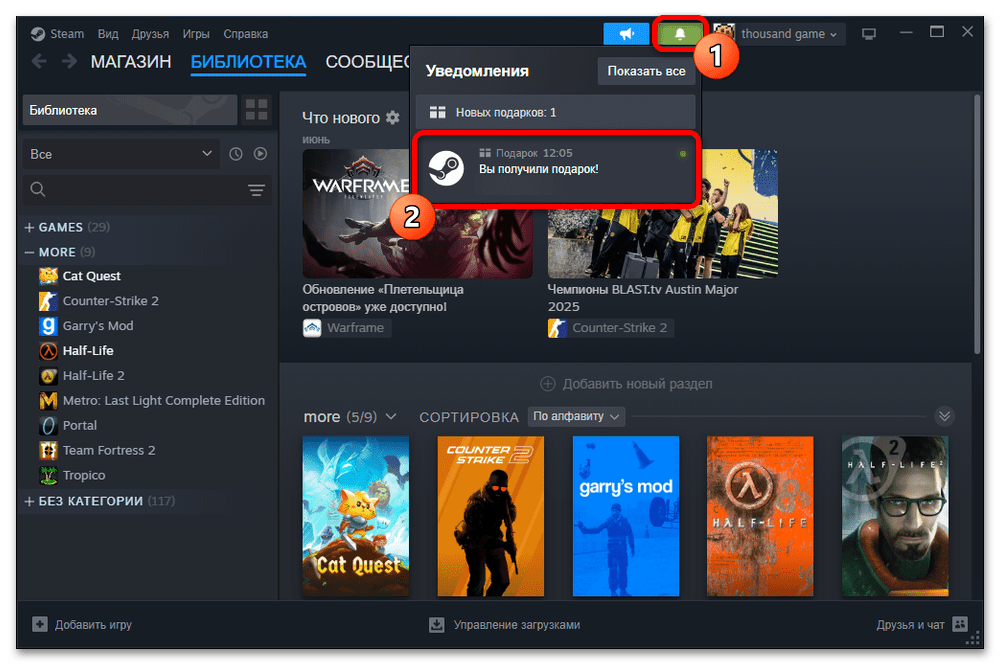This screenshot has height=665, width=1000.
Task: Switch to the МАГАЗИН tab
Action: 131,62
